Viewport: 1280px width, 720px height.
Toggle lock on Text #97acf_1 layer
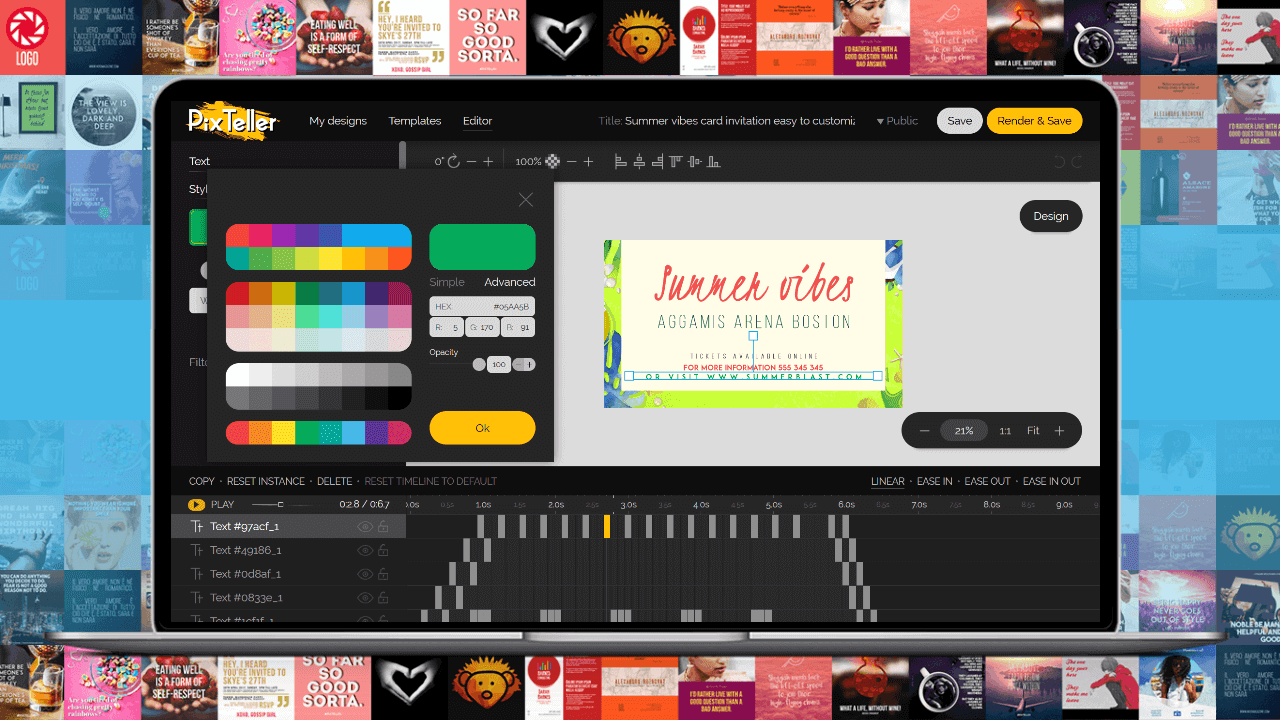tap(384, 526)
